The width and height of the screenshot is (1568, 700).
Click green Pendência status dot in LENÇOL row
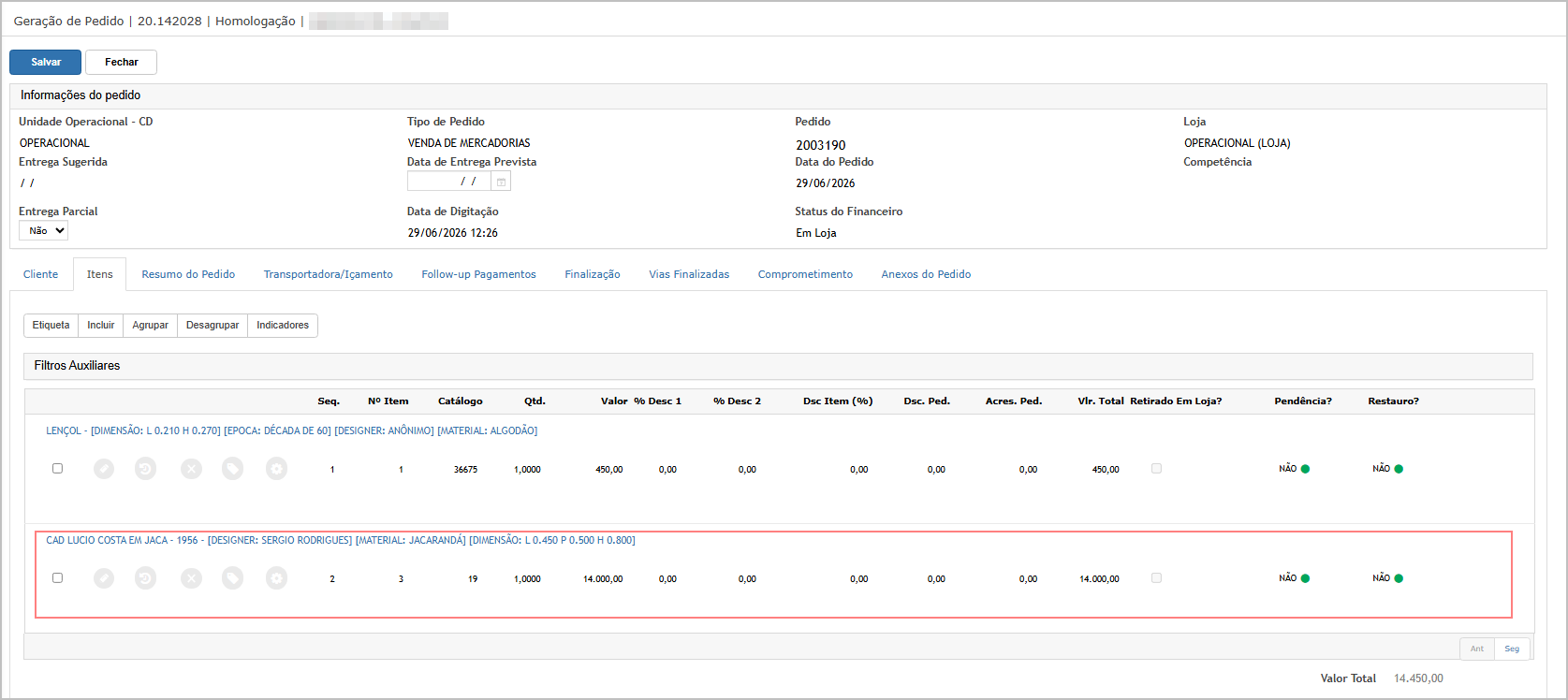(1305, 469)
